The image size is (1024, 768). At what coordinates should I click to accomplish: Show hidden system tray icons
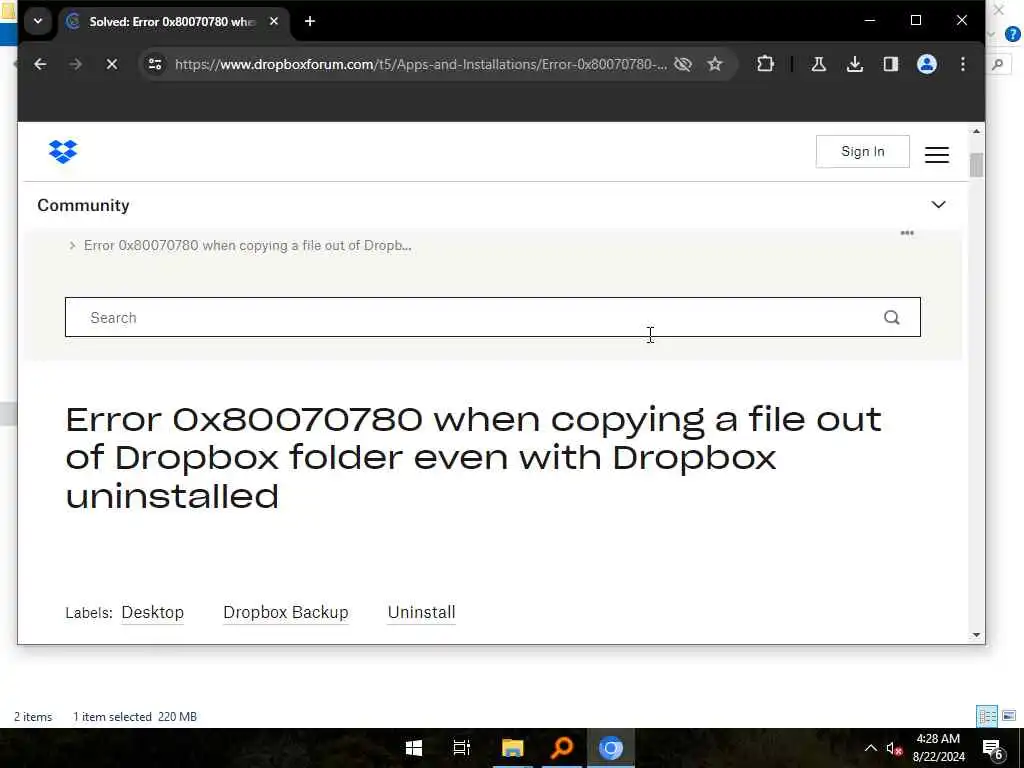[x=871, y=748]
